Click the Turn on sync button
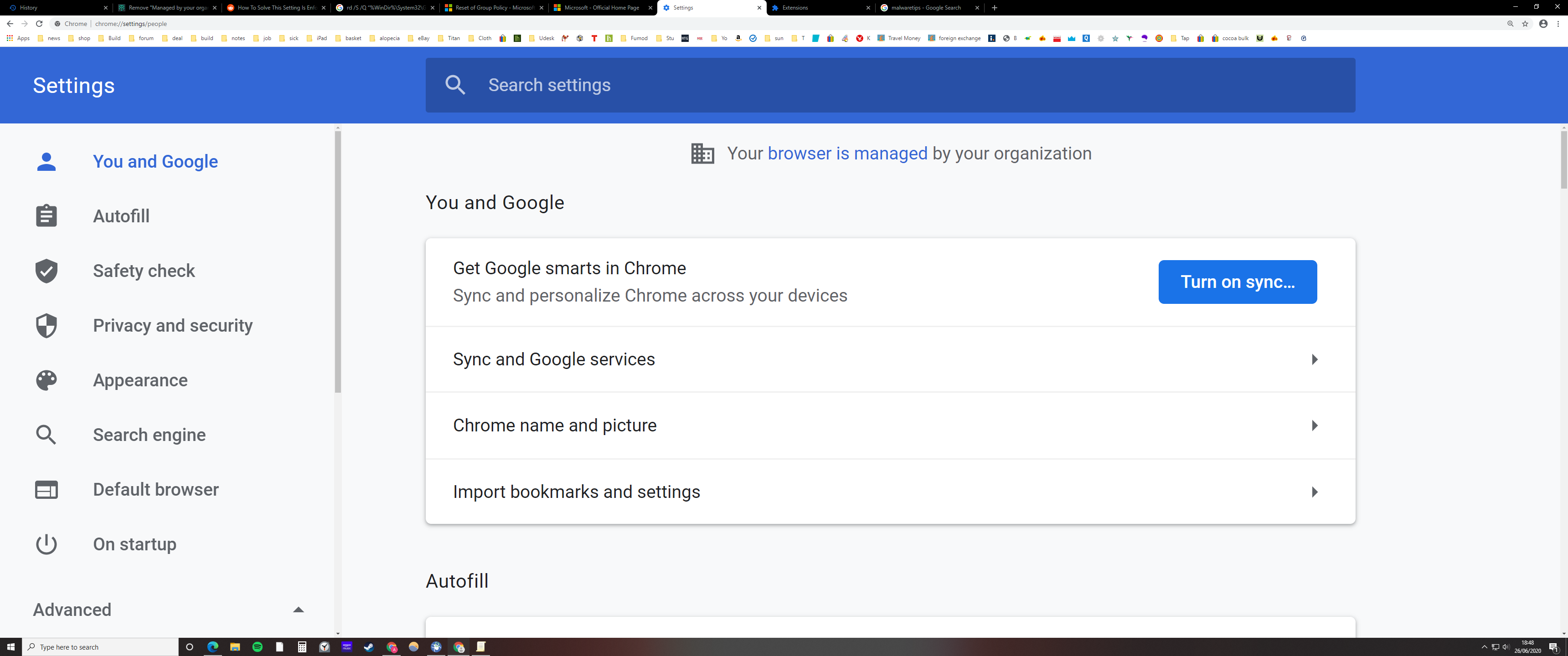Viewport: 1568px width, 656px height. tap(1237, 282)
